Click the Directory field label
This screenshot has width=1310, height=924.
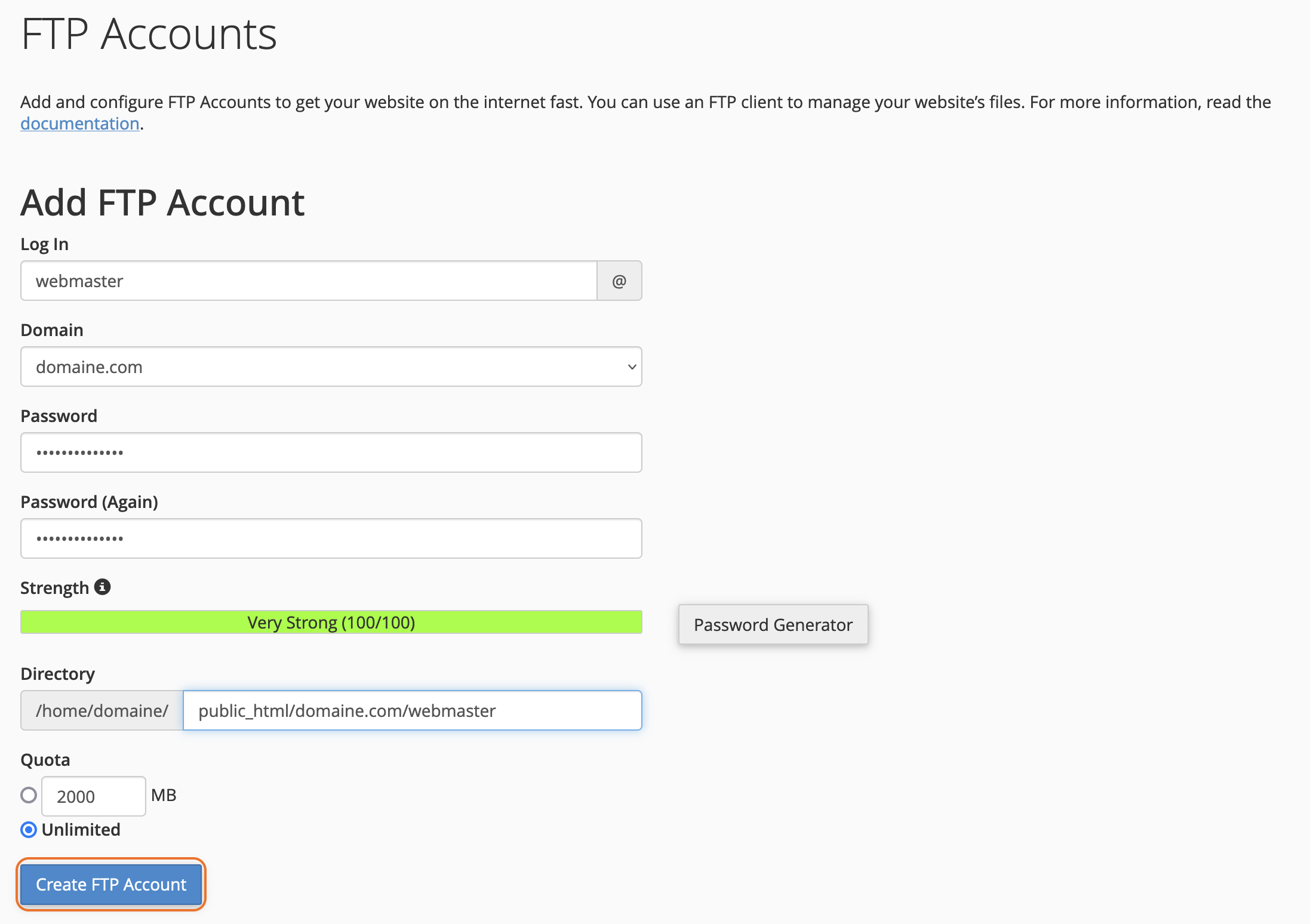click(58, 674)
